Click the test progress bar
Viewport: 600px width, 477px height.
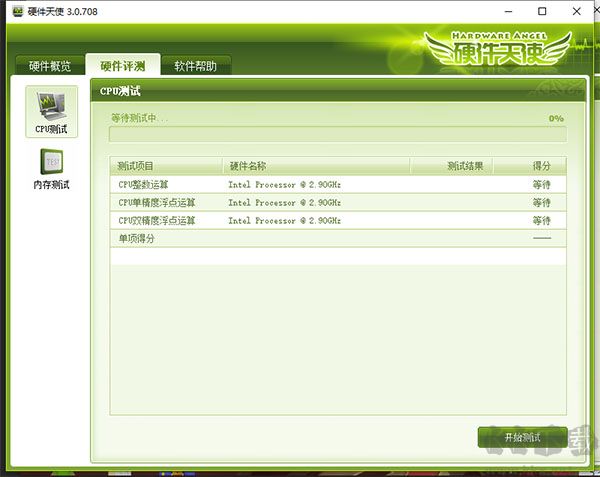[x=338, y=135]
